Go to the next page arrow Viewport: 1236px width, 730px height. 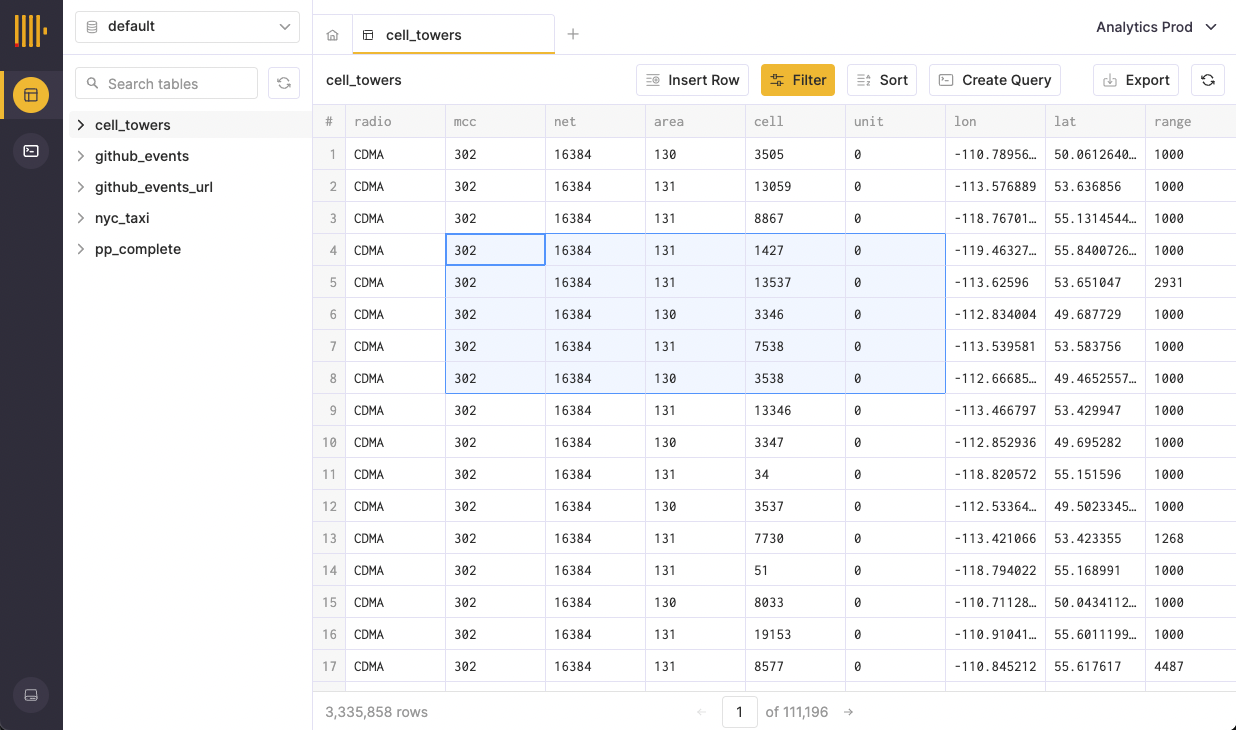(x=848, y=712)
